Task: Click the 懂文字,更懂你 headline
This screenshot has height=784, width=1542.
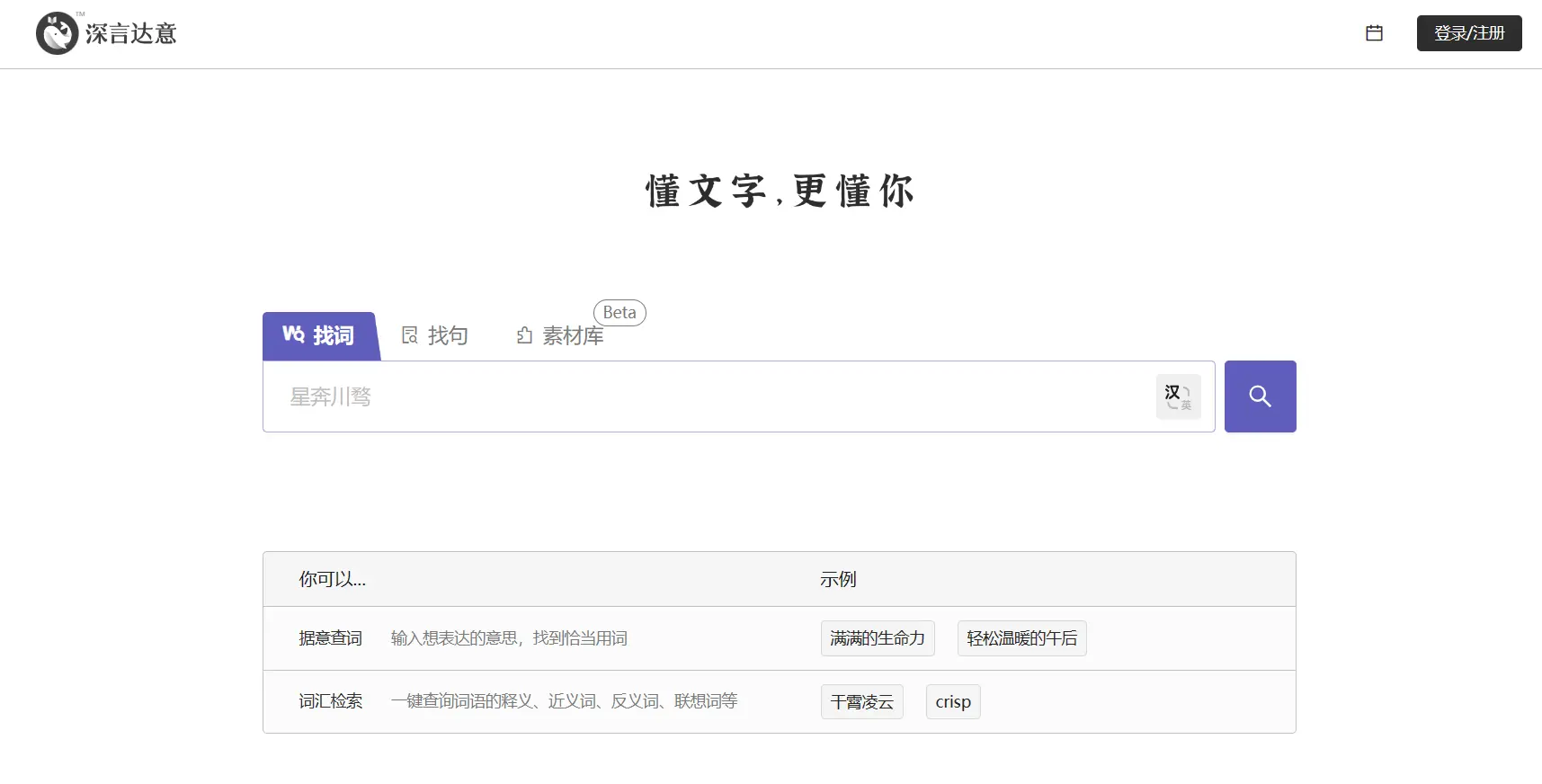Action: click(x=780, y=192)
